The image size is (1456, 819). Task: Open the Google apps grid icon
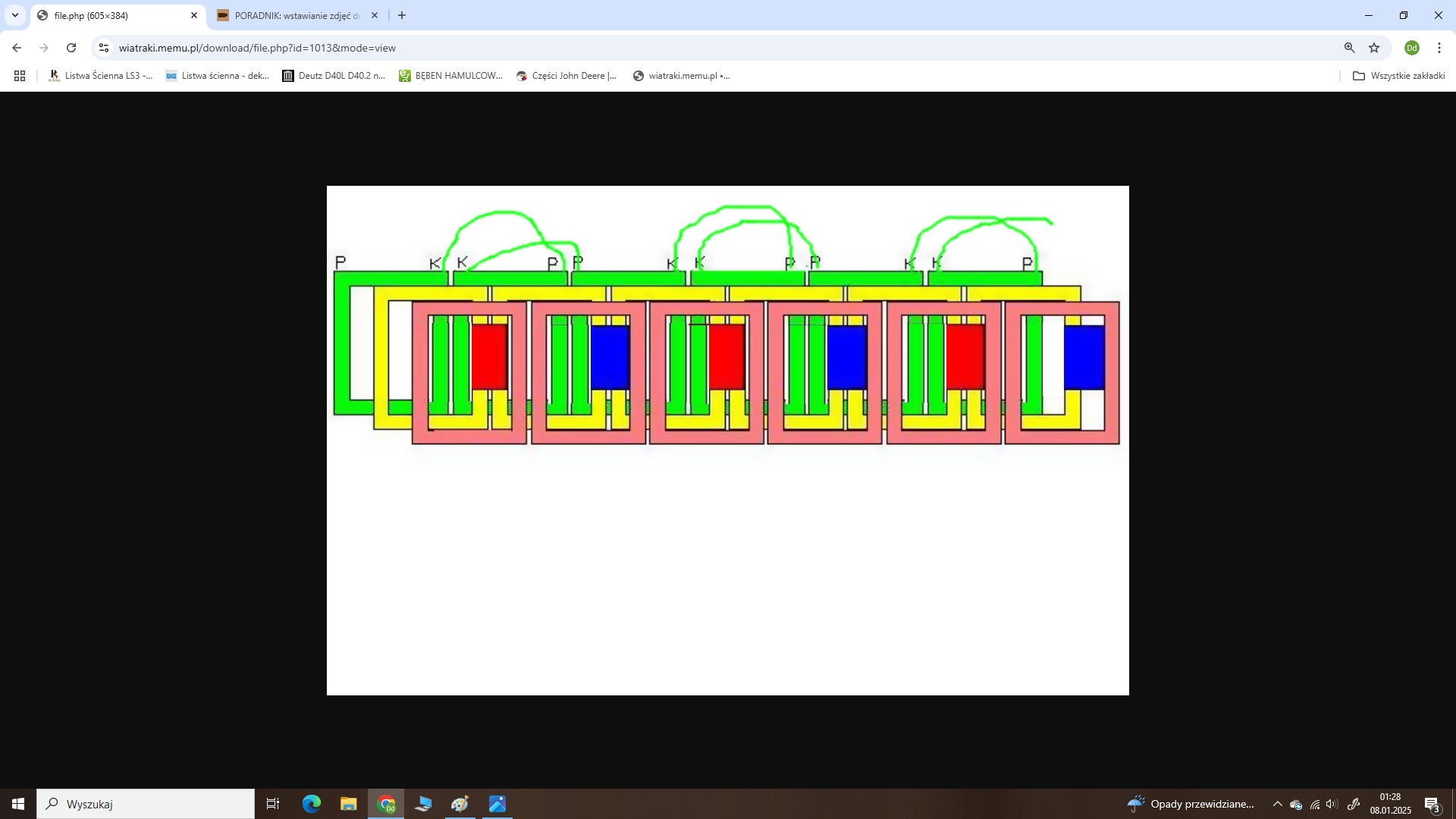[20, 76]
